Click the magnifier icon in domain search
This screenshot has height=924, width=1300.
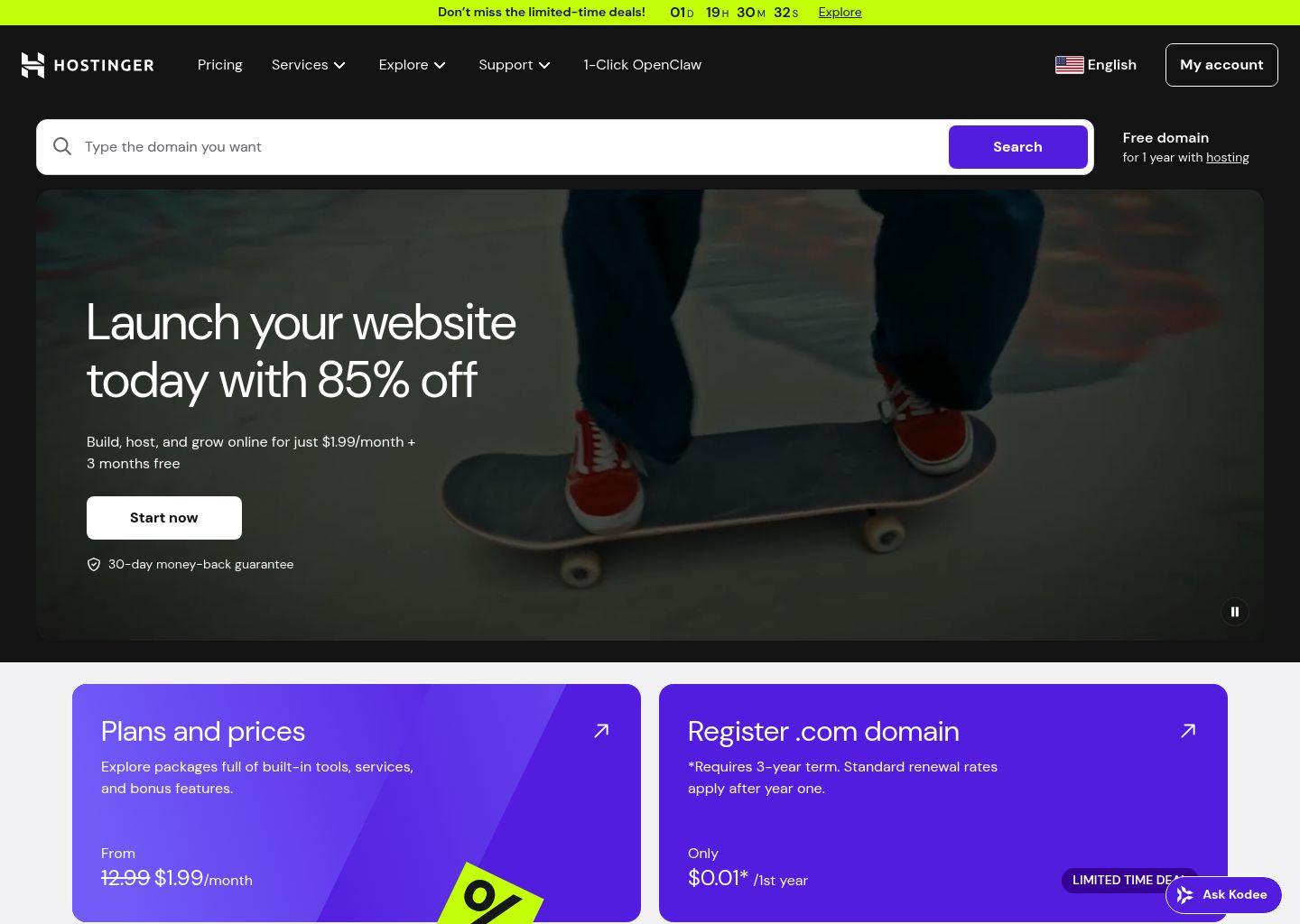click(62, 146)
